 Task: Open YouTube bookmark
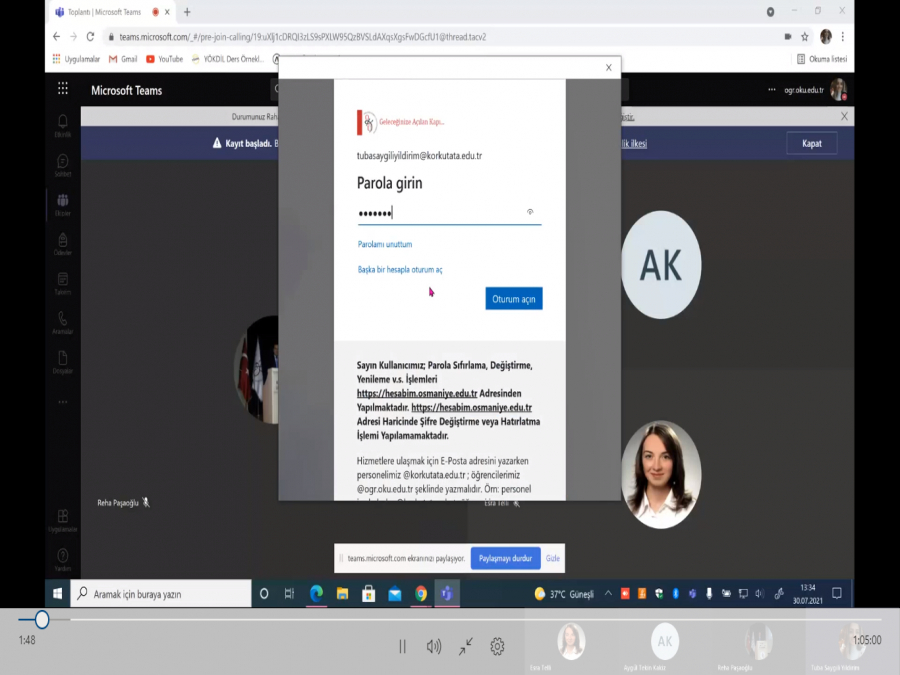pyautogui.click(x=164, y=59)
